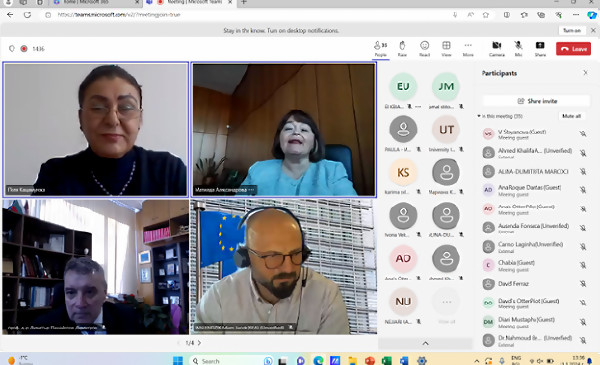Open the React emoji menu
This screenshot has width=600, height=365.
point(424,49)
